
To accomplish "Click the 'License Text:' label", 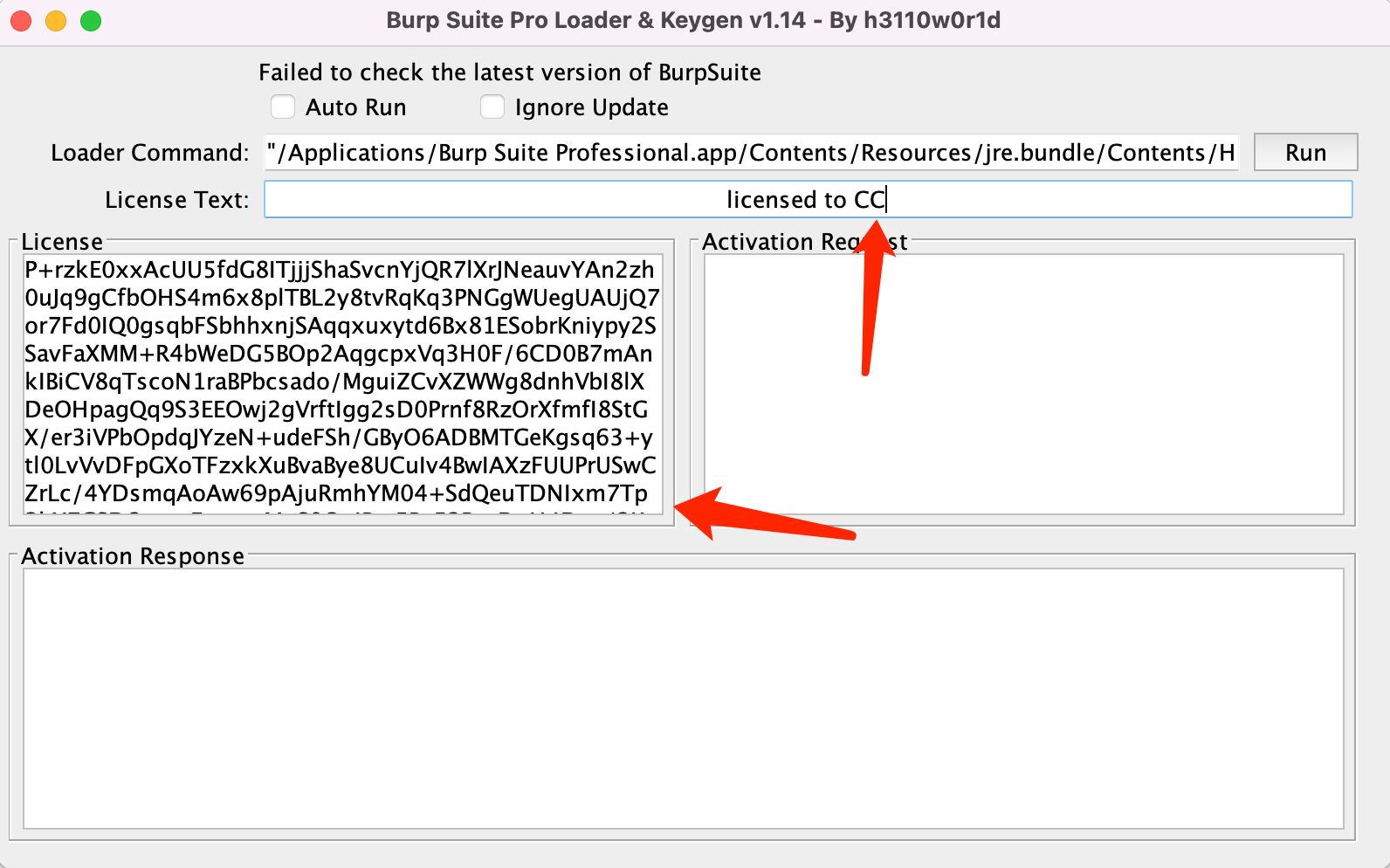I will pos(177,200).
